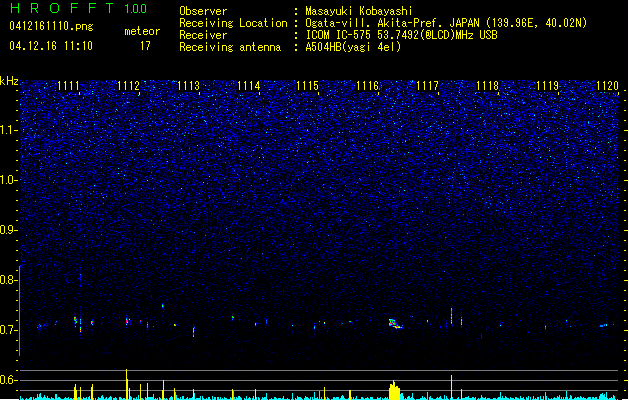Viewport: 629px width, 400px height.
Task: Click the tall vertical echo after 1117
Action: click(451, 316)
